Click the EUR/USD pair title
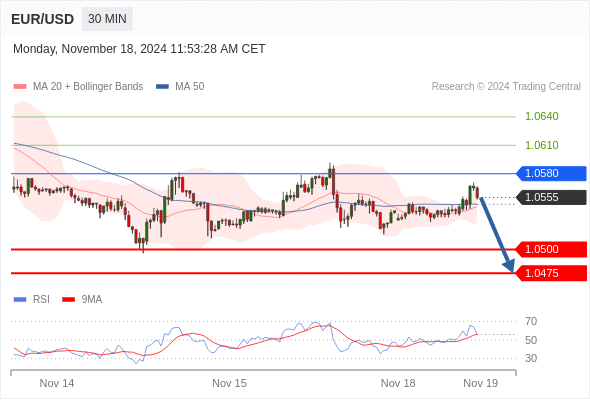Image resolution: width=590 pixels, height=400 pixels. (43, 19)
